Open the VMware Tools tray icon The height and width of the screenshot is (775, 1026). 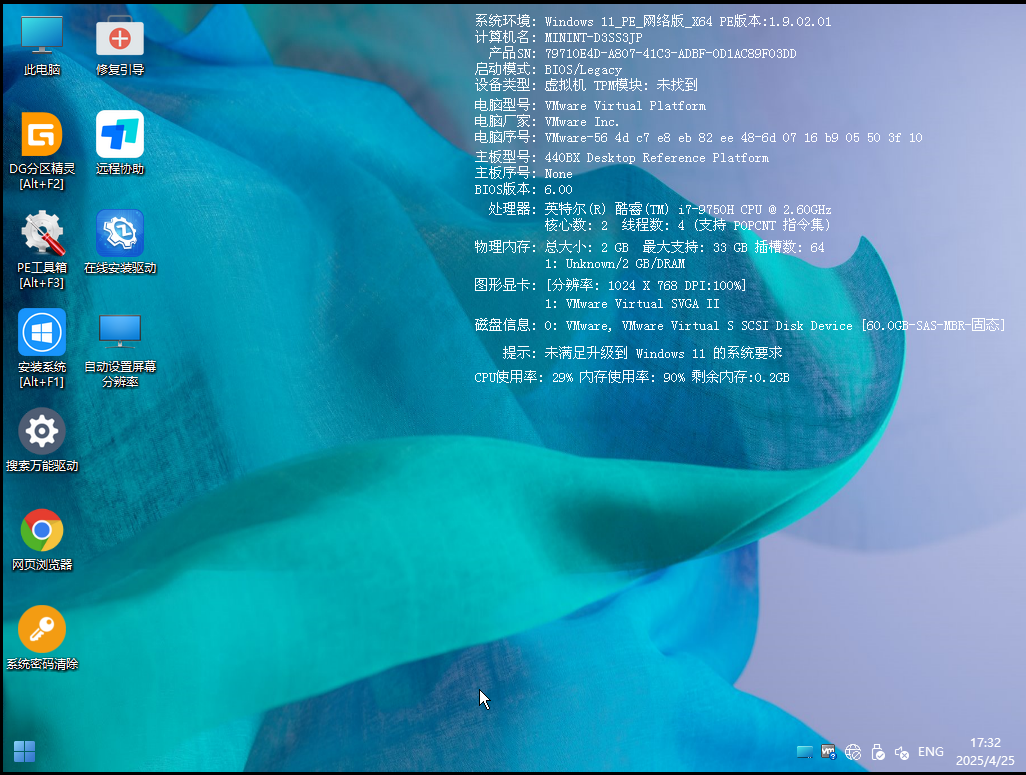point(828,752)
